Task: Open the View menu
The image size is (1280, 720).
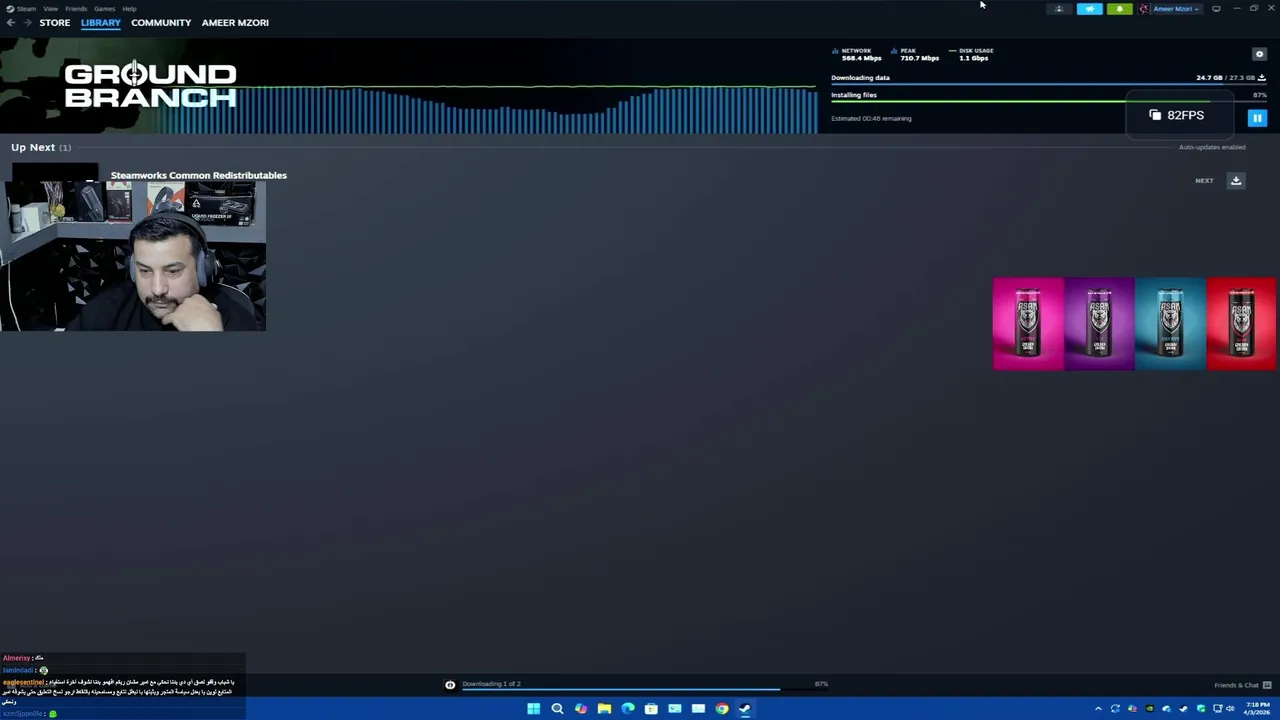Action: click(50, 8)
